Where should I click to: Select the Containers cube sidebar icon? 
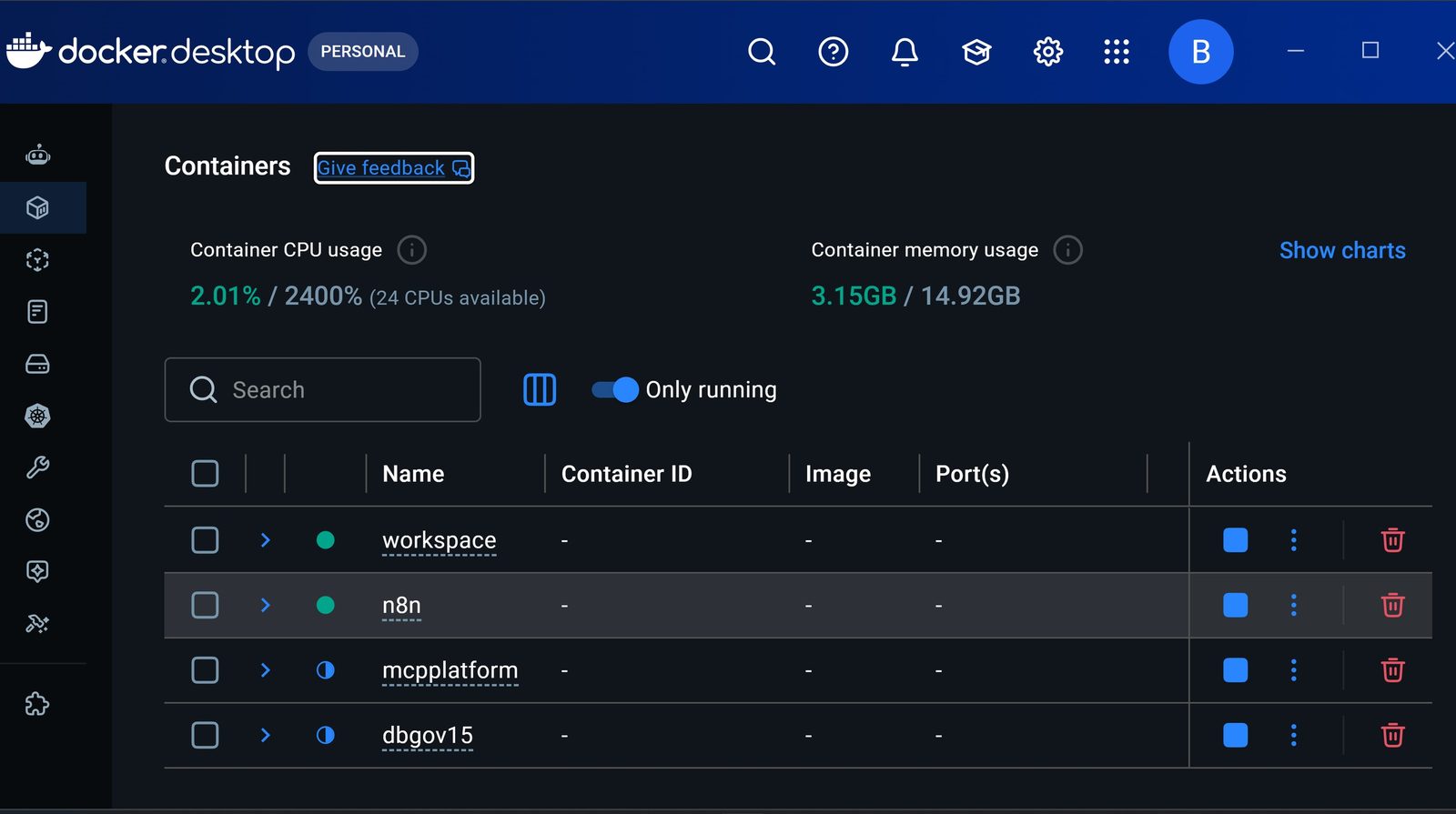coord(37,207)
